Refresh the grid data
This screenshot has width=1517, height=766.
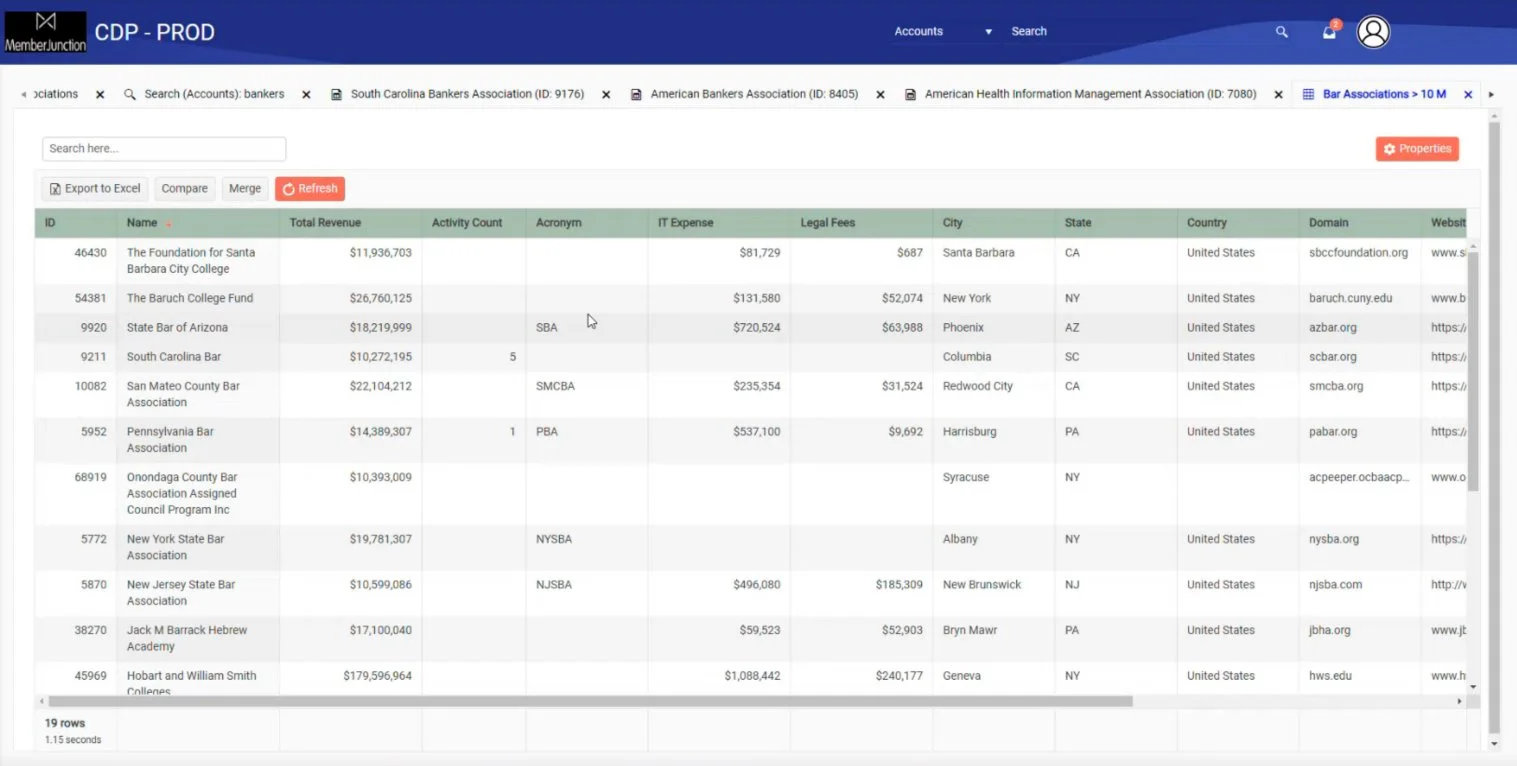coord(310,189)
